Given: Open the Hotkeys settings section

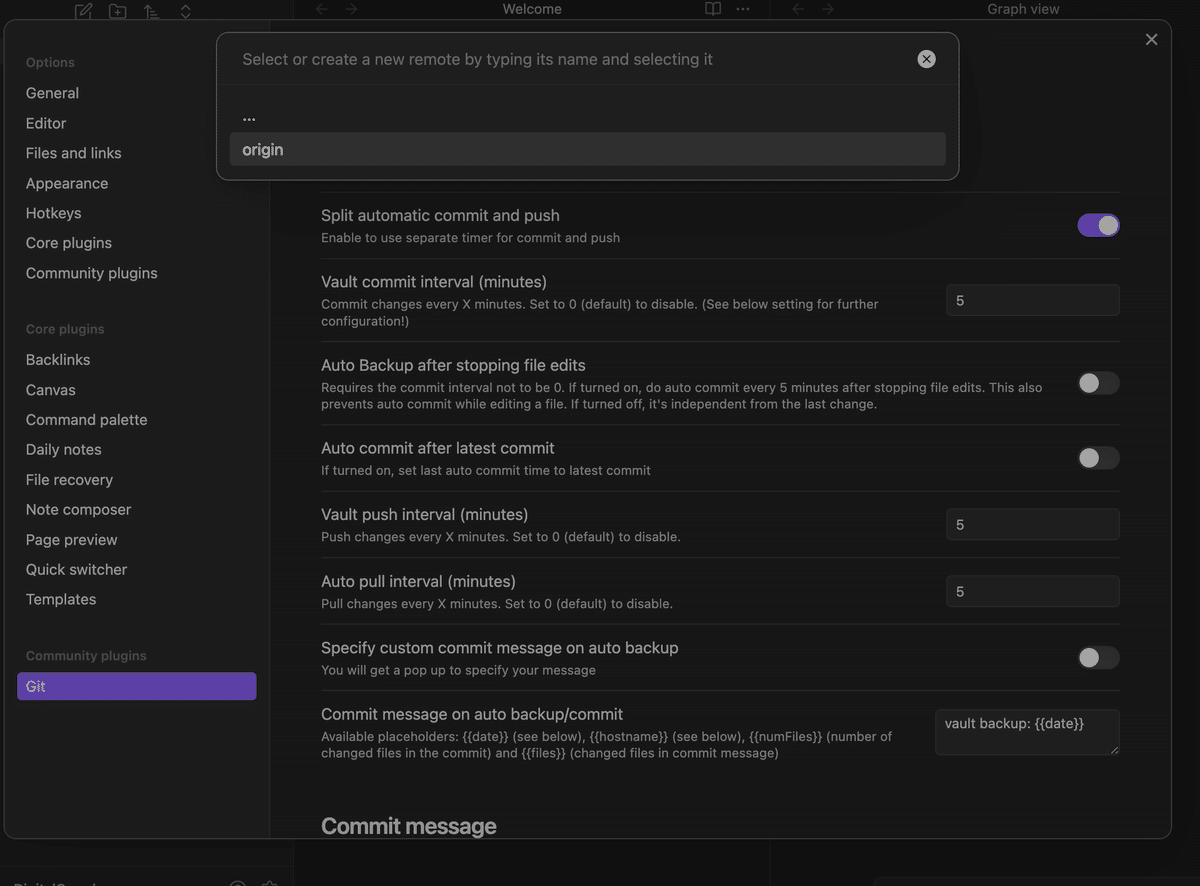Looking at the screenshot, I should 54,213.
